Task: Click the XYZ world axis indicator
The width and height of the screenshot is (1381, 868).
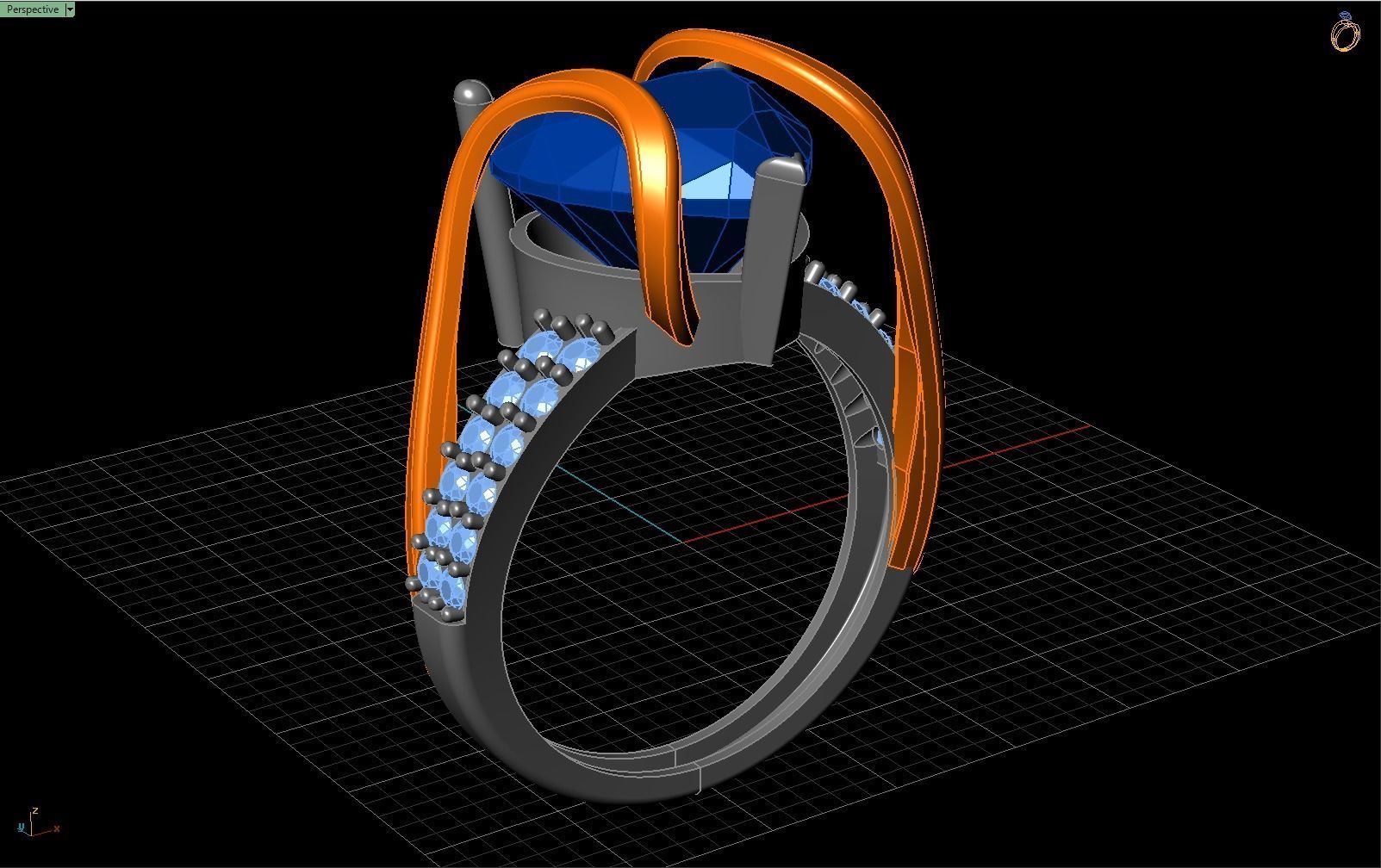Action: [38, 822]
